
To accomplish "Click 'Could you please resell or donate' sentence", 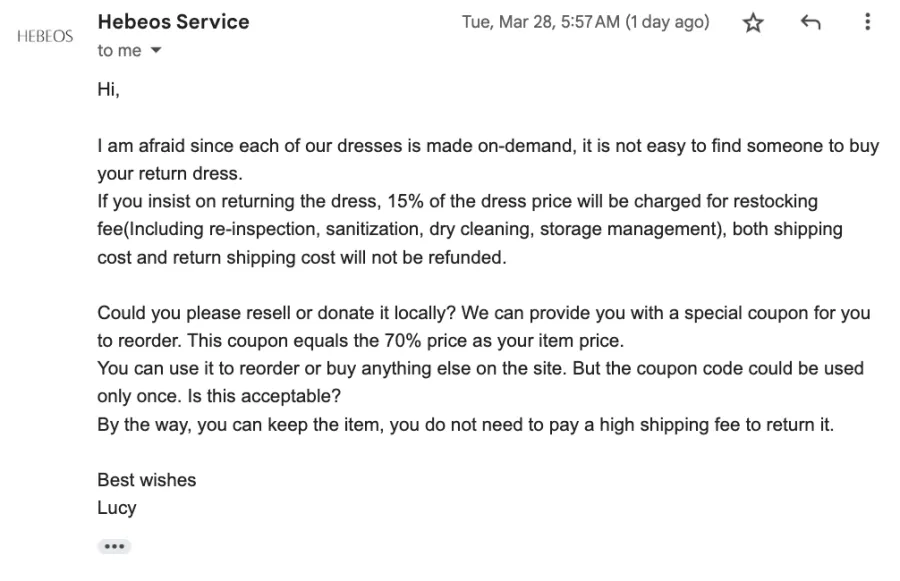I will 277,313.
